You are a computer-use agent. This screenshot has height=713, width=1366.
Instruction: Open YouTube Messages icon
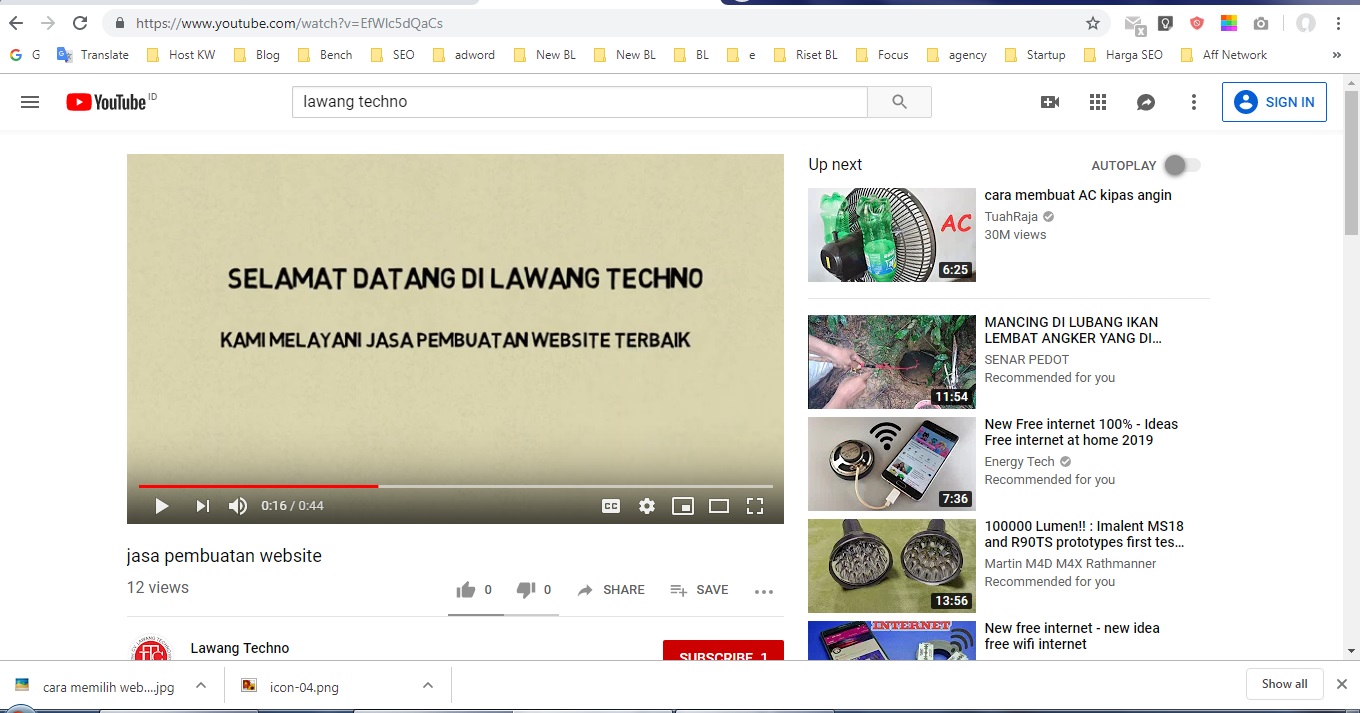coord(1145,101)
